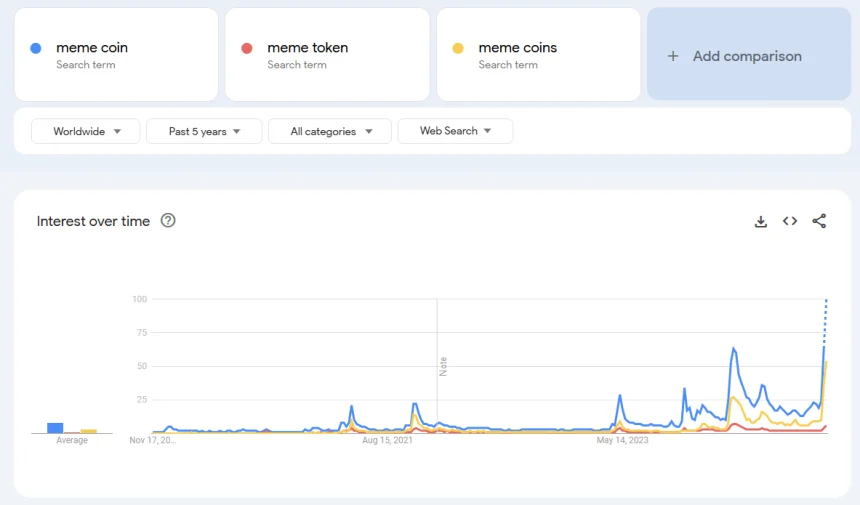Click the plus icon in Add comparison
Screen dimensions: 860x505
pyautogui.click(x=673, y=56)
